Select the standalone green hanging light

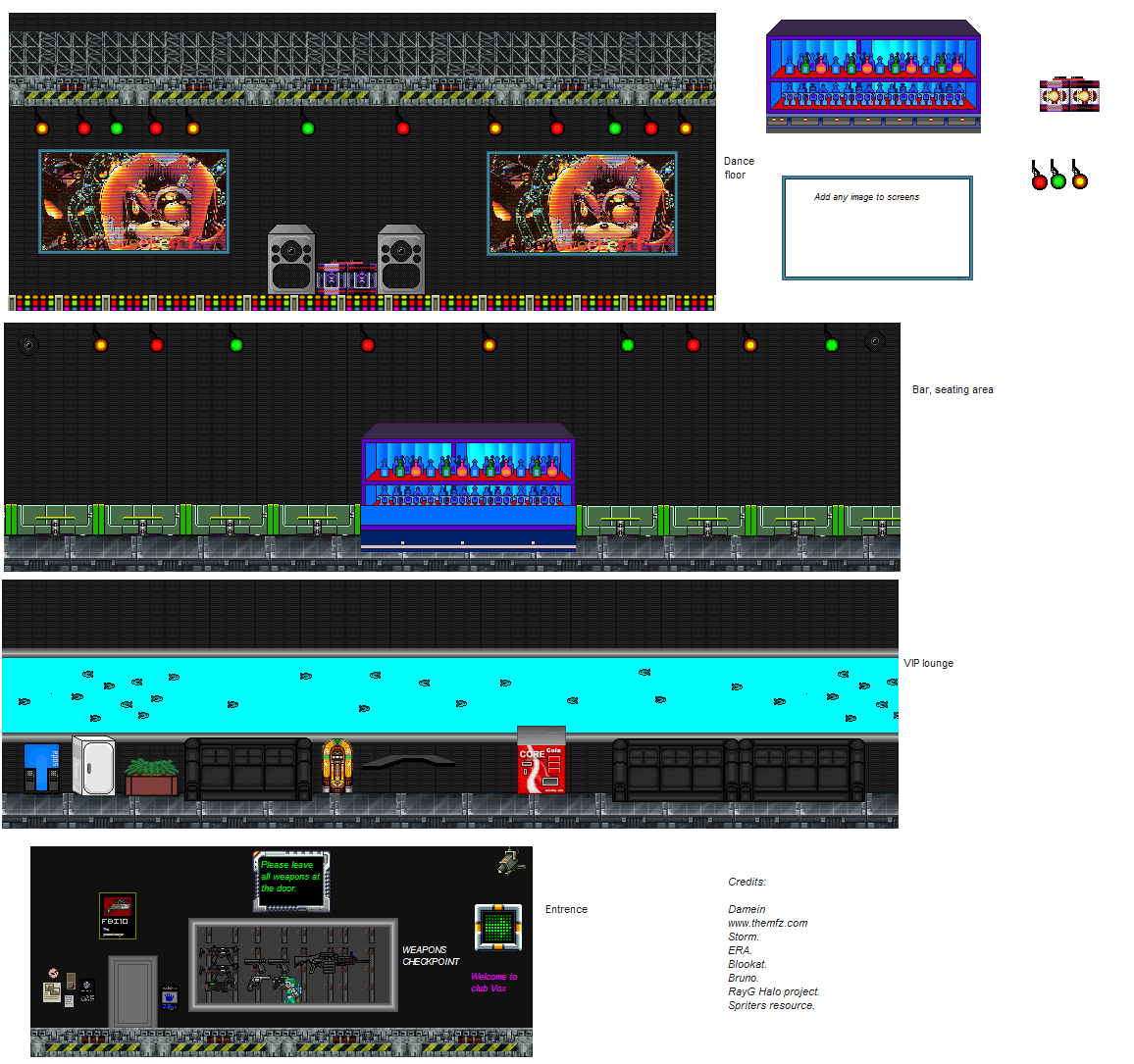[1058, 175]
